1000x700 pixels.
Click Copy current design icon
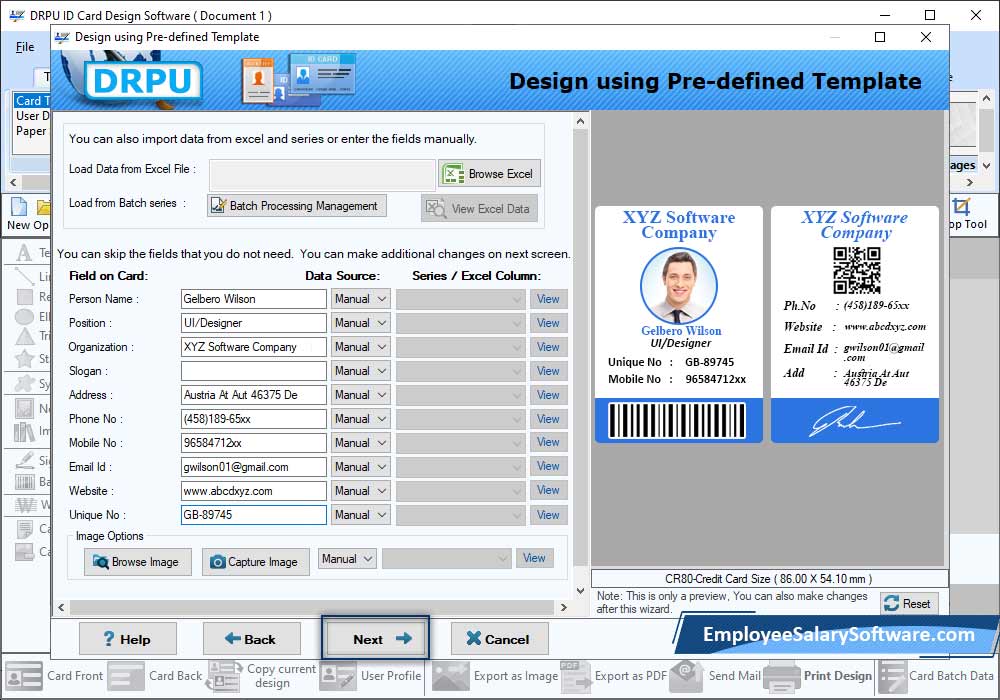click(x=224, y=676)
